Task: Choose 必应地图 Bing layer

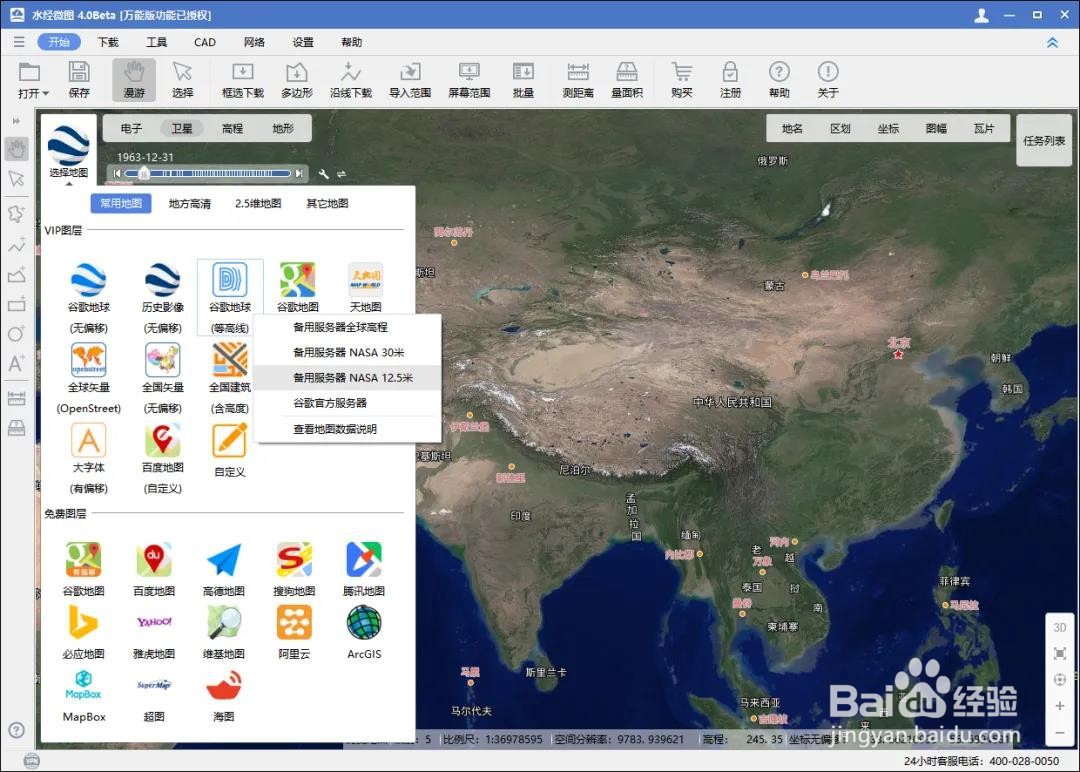Action: tap(83, 632)
